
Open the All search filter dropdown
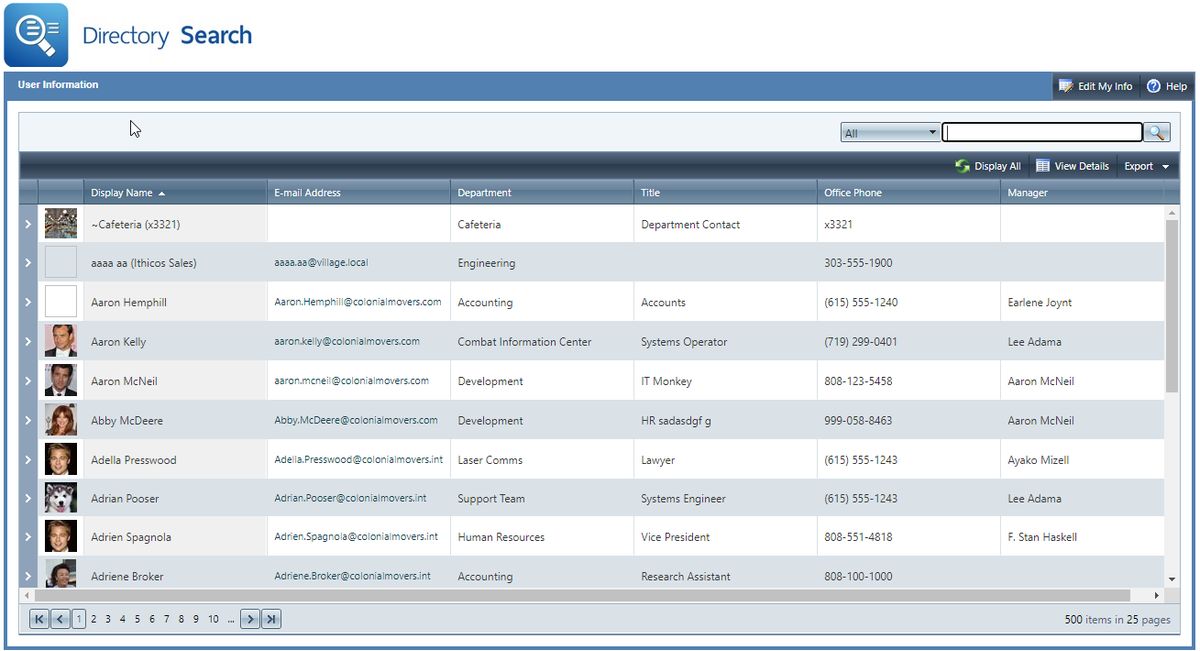point(930,131)
